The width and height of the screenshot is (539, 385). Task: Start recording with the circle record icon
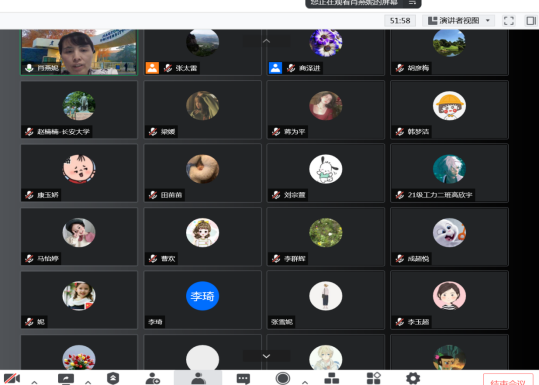point(283,378)
